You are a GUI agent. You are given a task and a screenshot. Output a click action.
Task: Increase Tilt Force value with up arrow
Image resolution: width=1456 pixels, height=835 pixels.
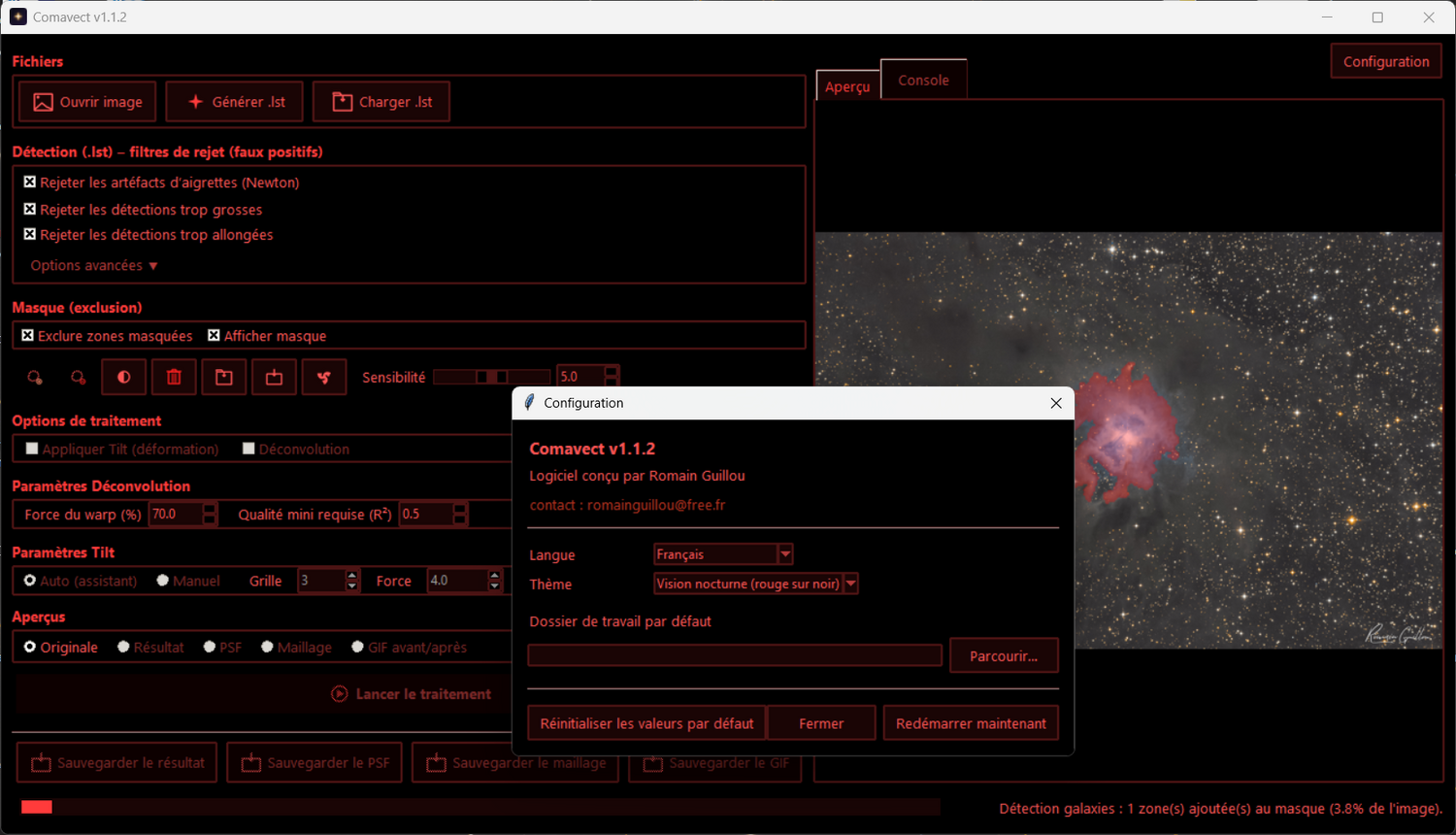pos(495,576)
